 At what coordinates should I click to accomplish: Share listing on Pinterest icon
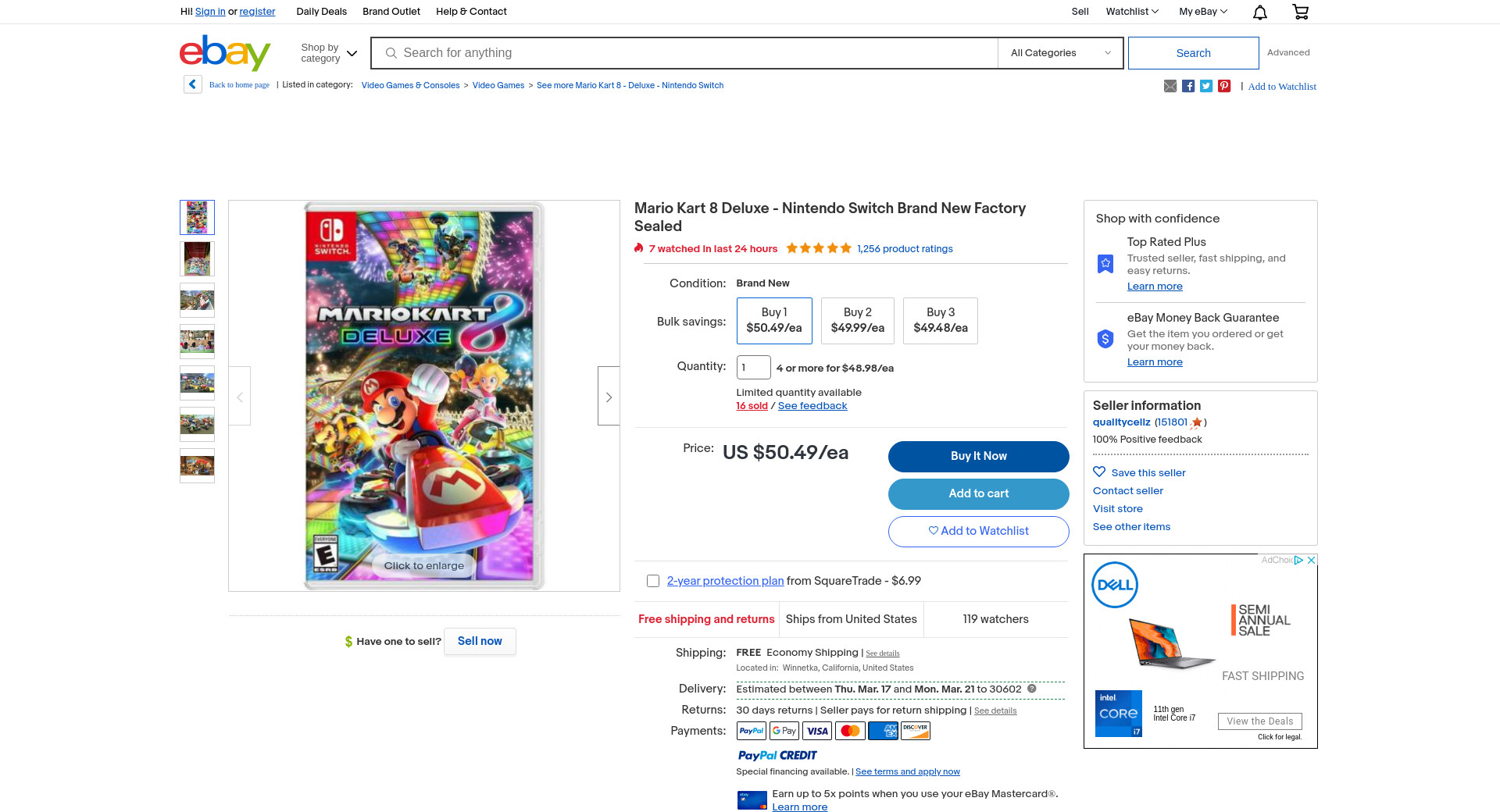point(1224,86)
